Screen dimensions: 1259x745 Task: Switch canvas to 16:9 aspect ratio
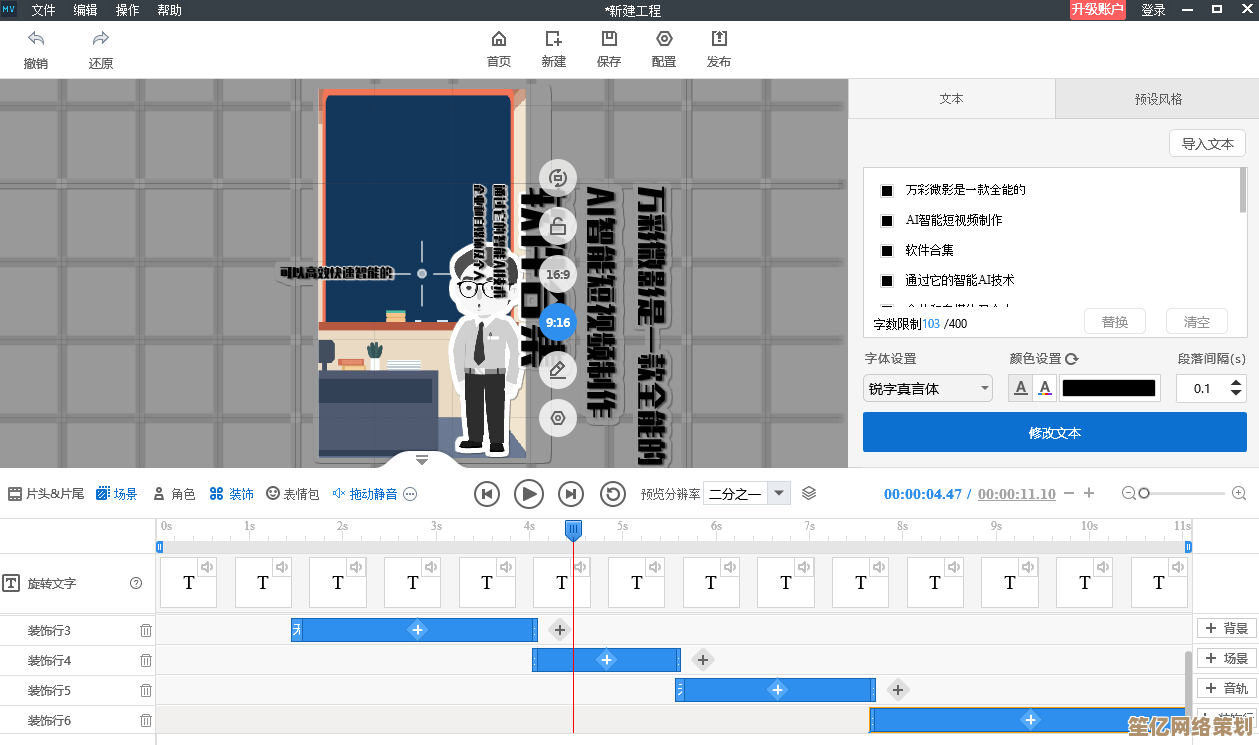(x=557, y=274)
